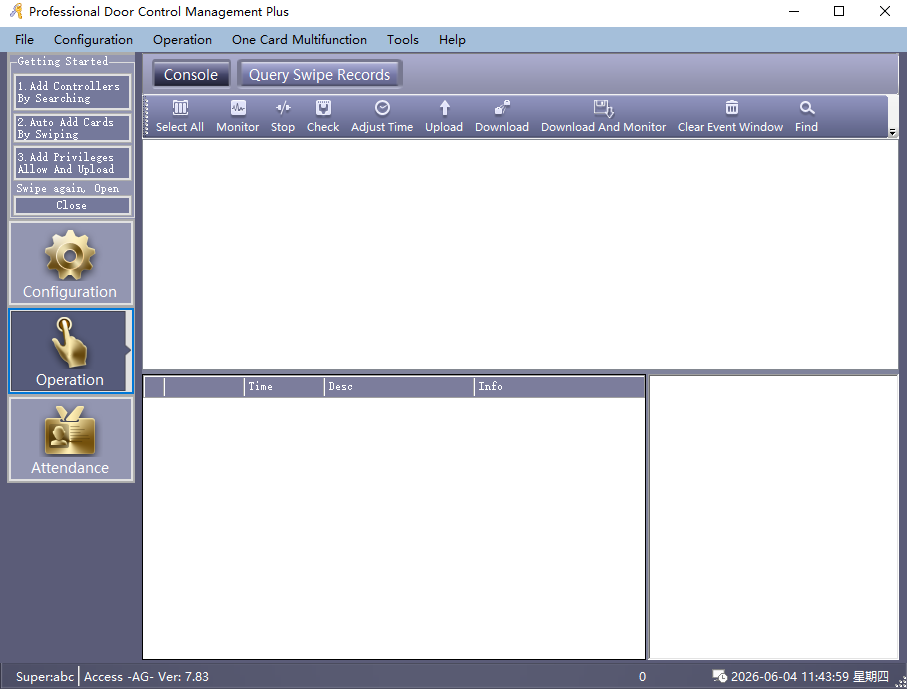The image size is (907, 689).
Task: Switch to Query Swipe Records tab
Action: [x=319, y=75]
